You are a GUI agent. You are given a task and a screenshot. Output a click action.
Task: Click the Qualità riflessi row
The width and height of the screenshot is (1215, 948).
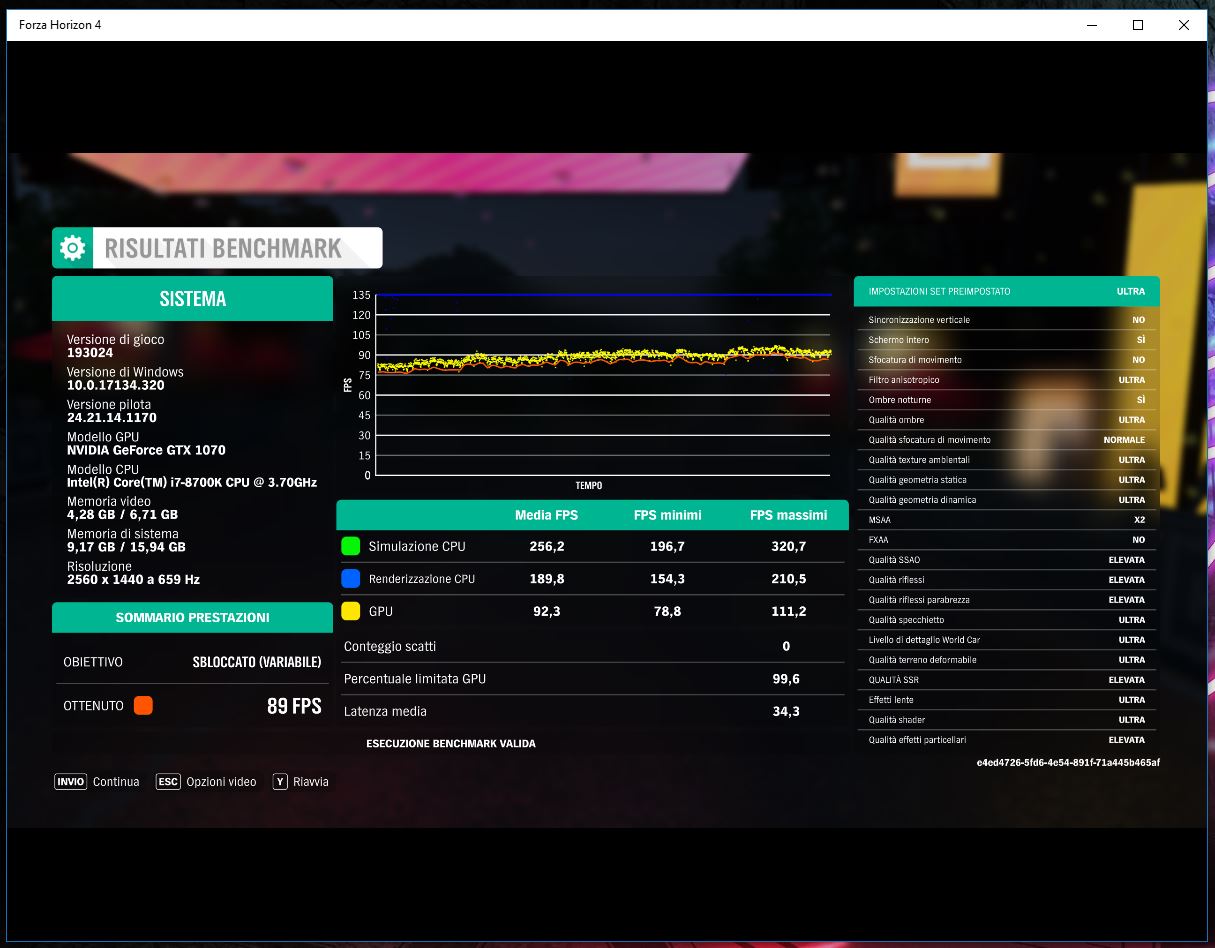(x=1007, y=580)
